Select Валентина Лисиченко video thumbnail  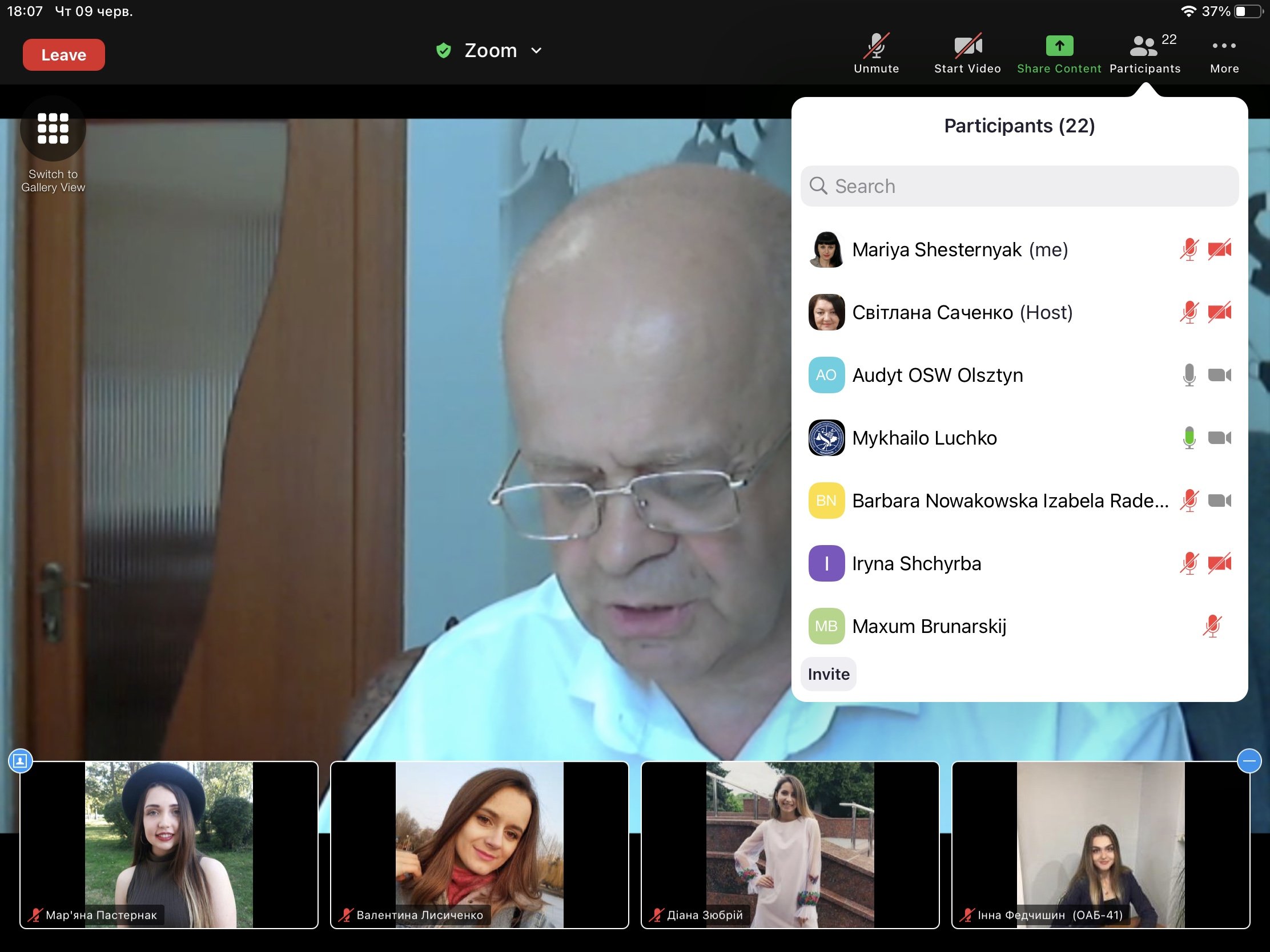(480, 845)
